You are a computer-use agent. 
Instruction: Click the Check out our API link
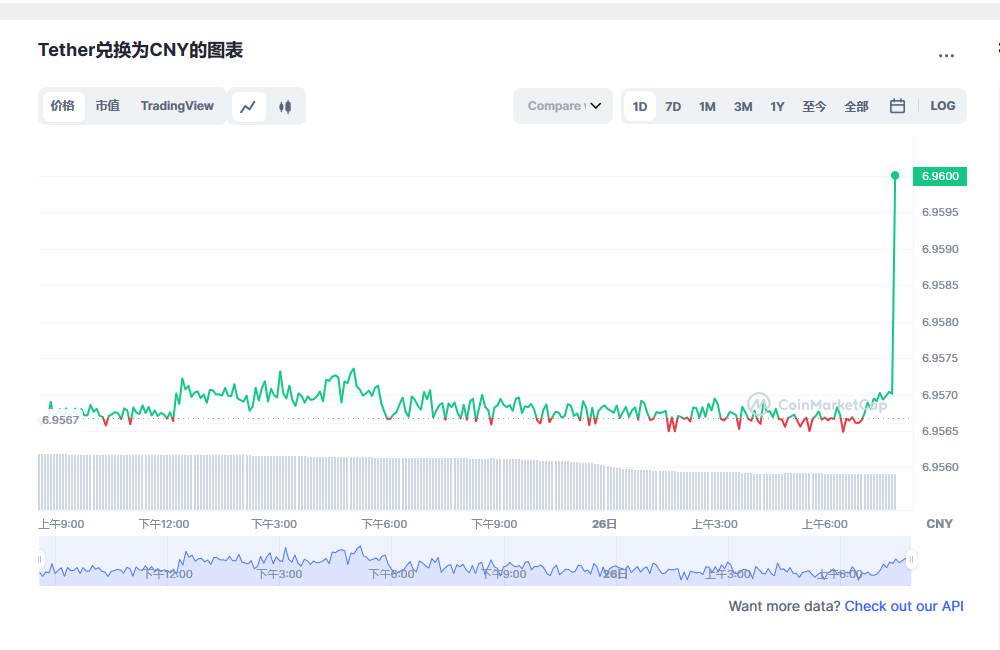904,606
